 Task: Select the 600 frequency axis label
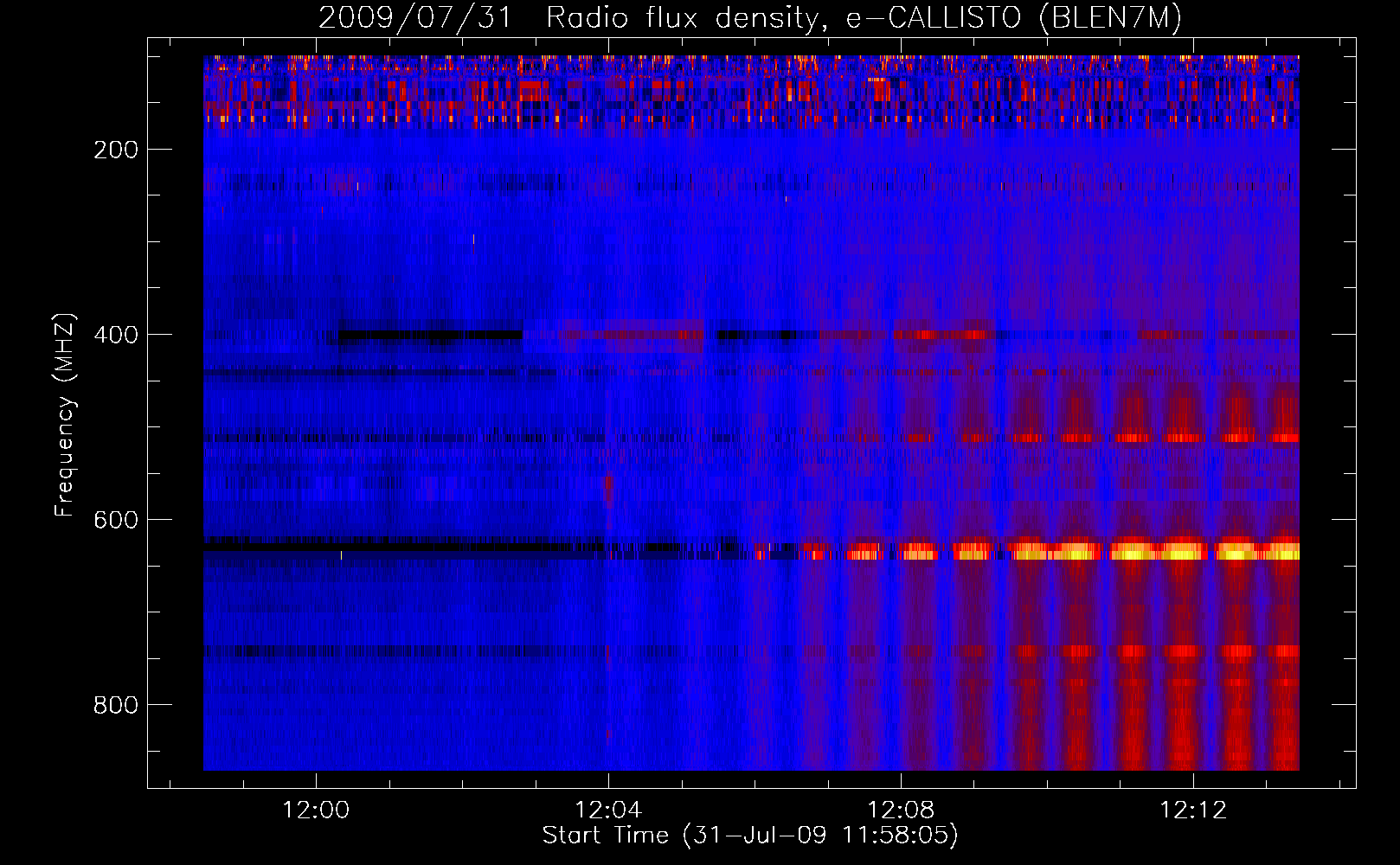(x=116, y=520)
